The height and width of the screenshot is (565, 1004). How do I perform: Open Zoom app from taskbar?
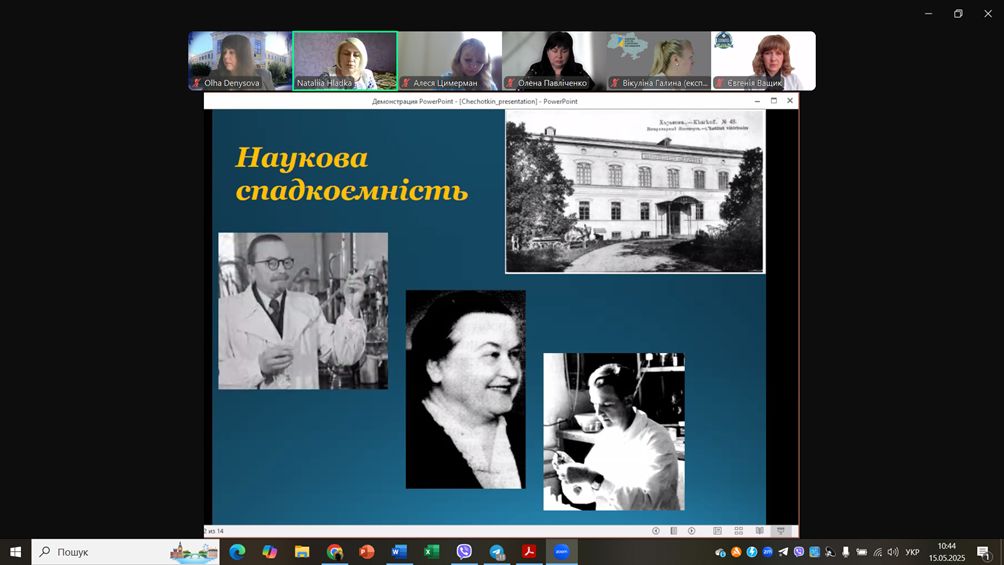pos(561,552)
